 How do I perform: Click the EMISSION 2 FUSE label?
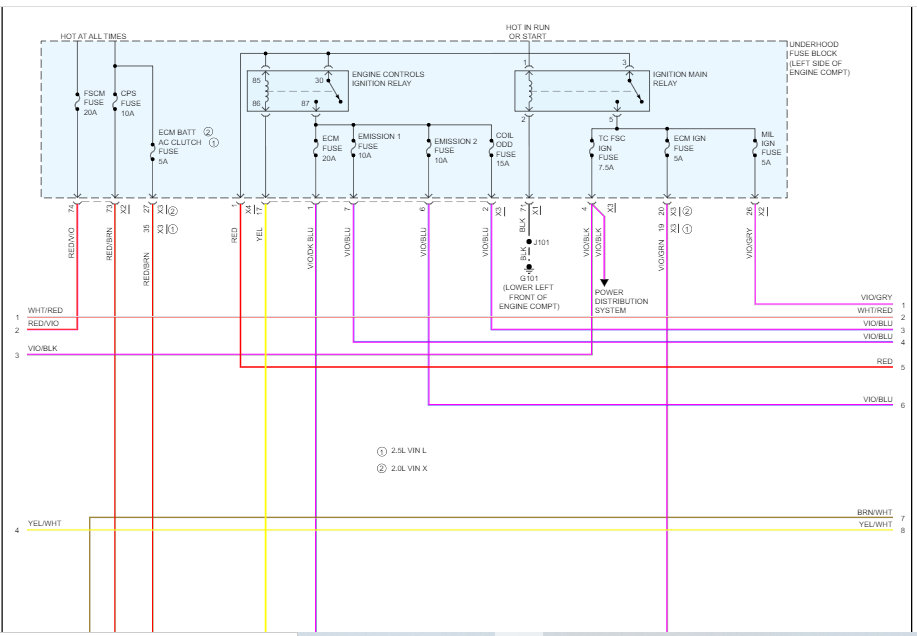pos(455,150)
